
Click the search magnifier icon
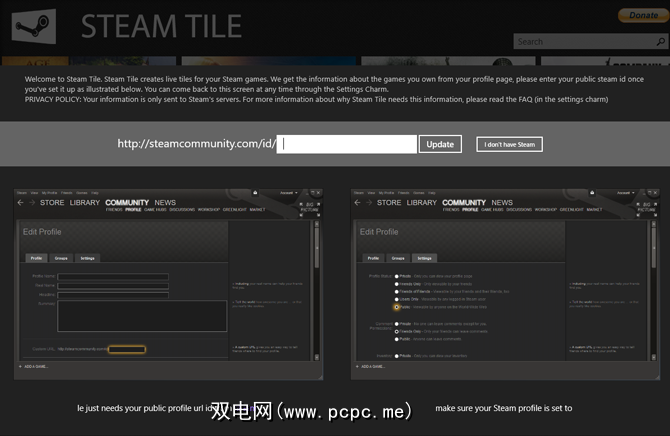(x=661, y=42)
